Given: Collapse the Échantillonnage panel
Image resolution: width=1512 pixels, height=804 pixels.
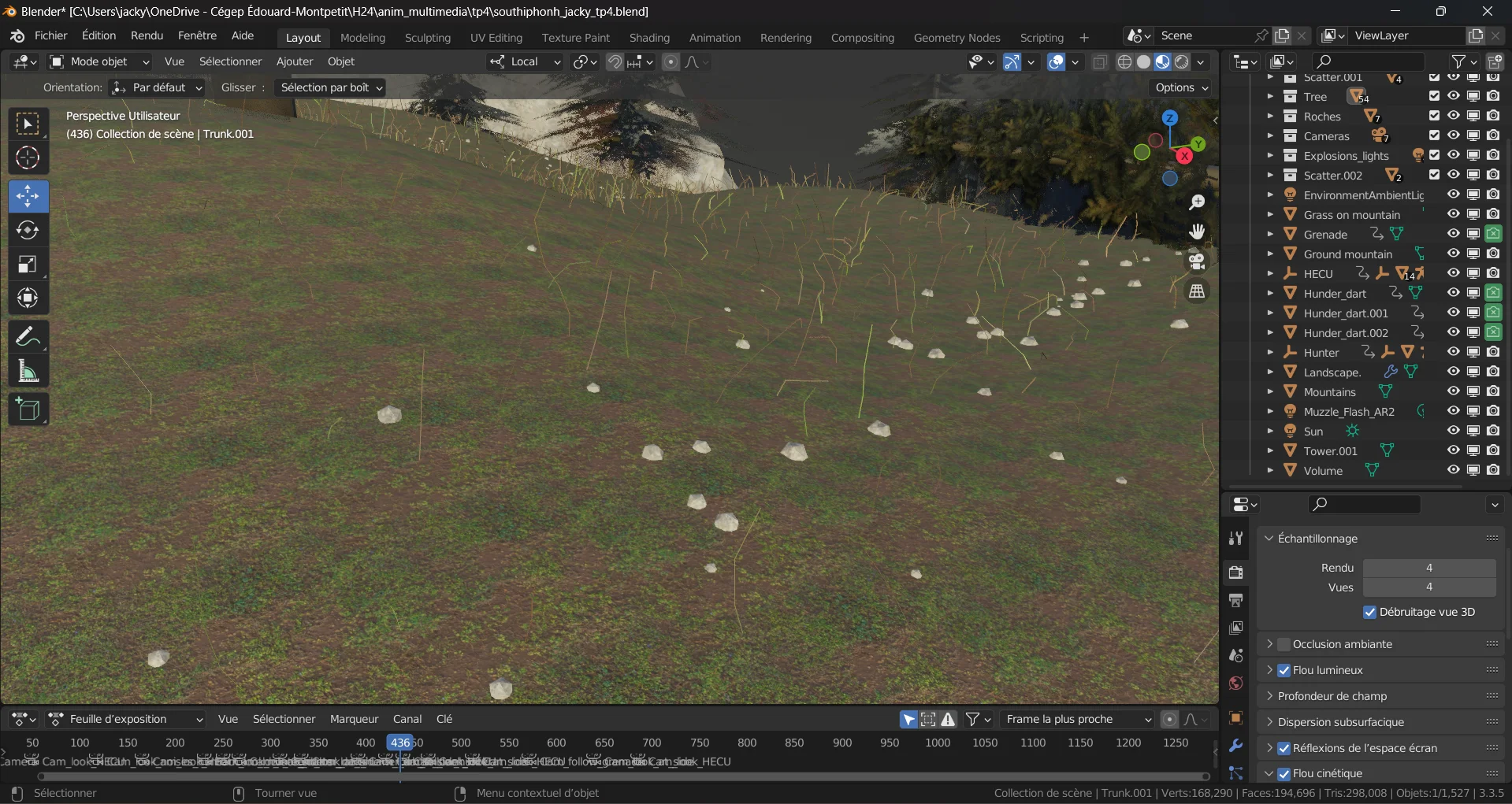Looking at the screenshot, I should (x=1269, y=539).
